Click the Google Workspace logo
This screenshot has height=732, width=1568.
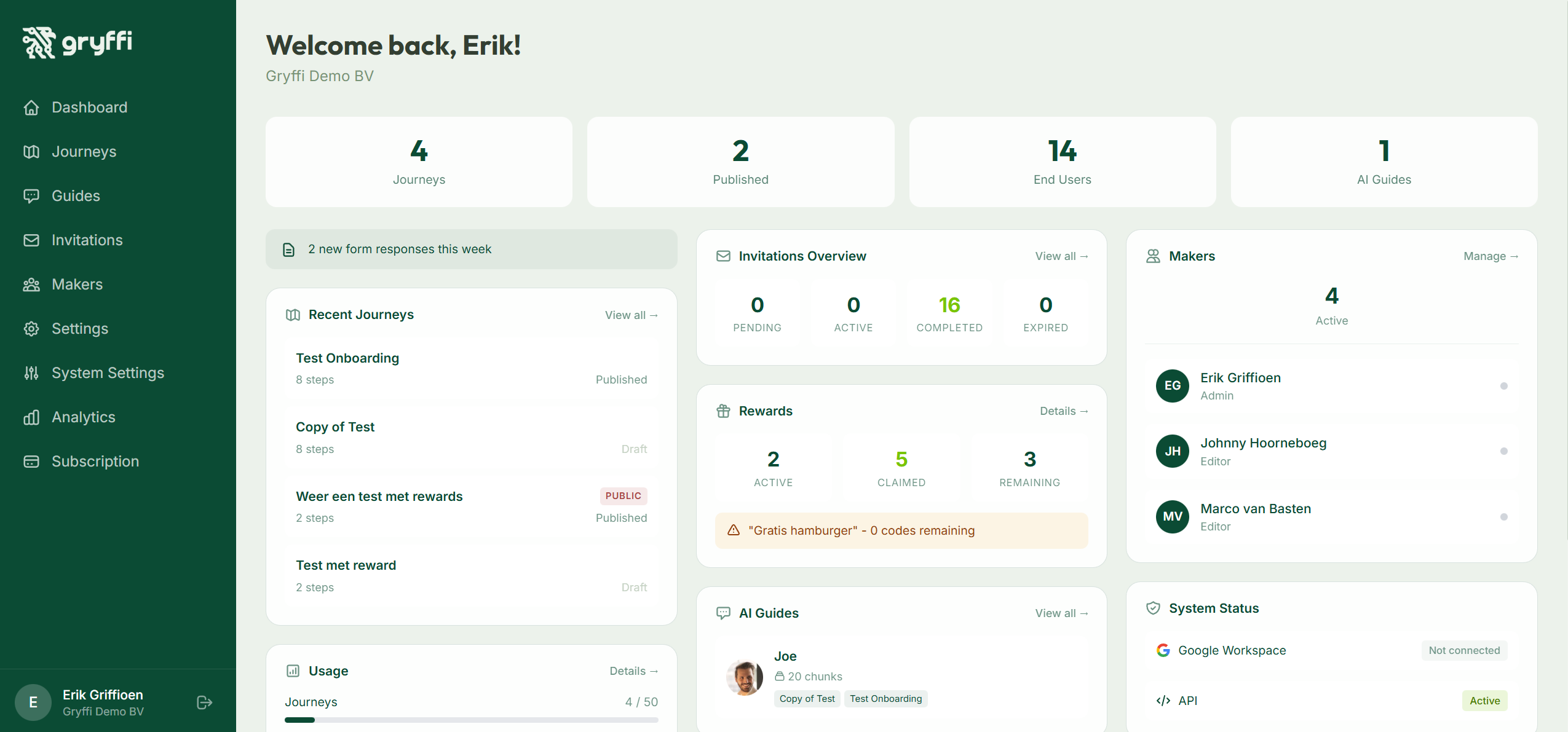pyautogui.click(x=1163, y=650)
